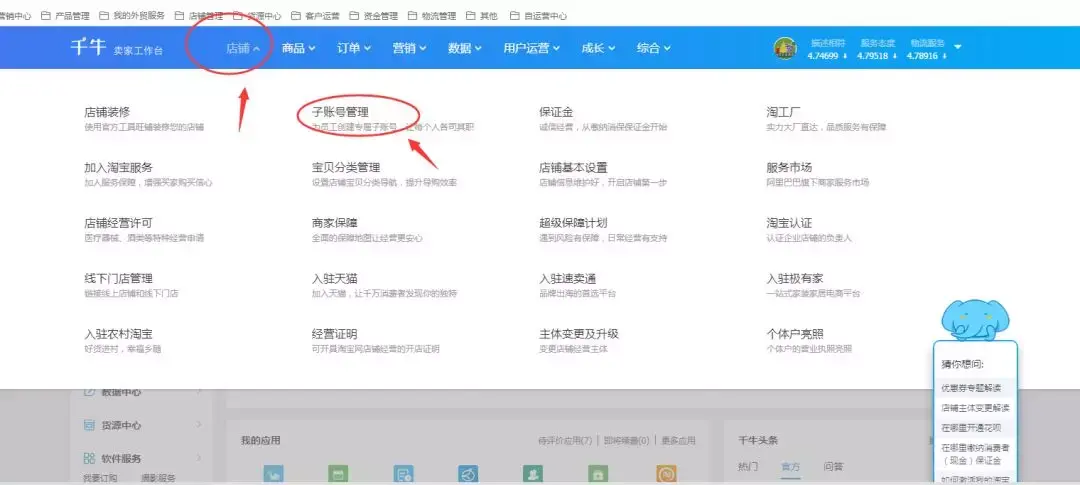Open the 自运营中心 bookmark folder
Image resolution: width=1080 pixels, height=485 pixels.
[539, 15]
